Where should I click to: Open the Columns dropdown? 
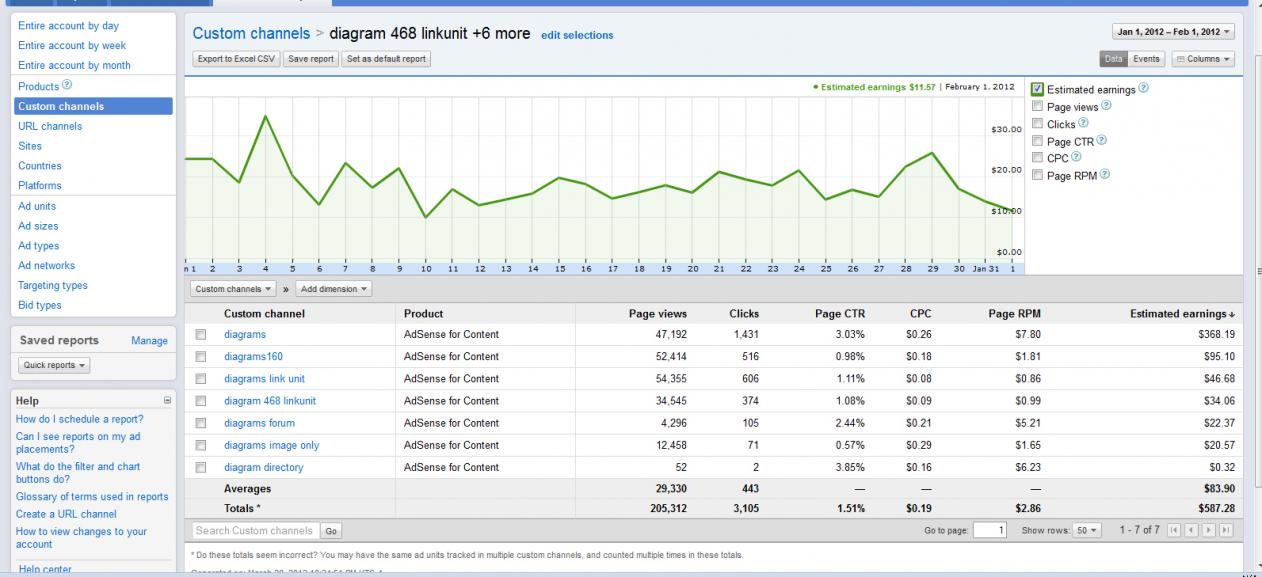click(x=1203, y=59)
